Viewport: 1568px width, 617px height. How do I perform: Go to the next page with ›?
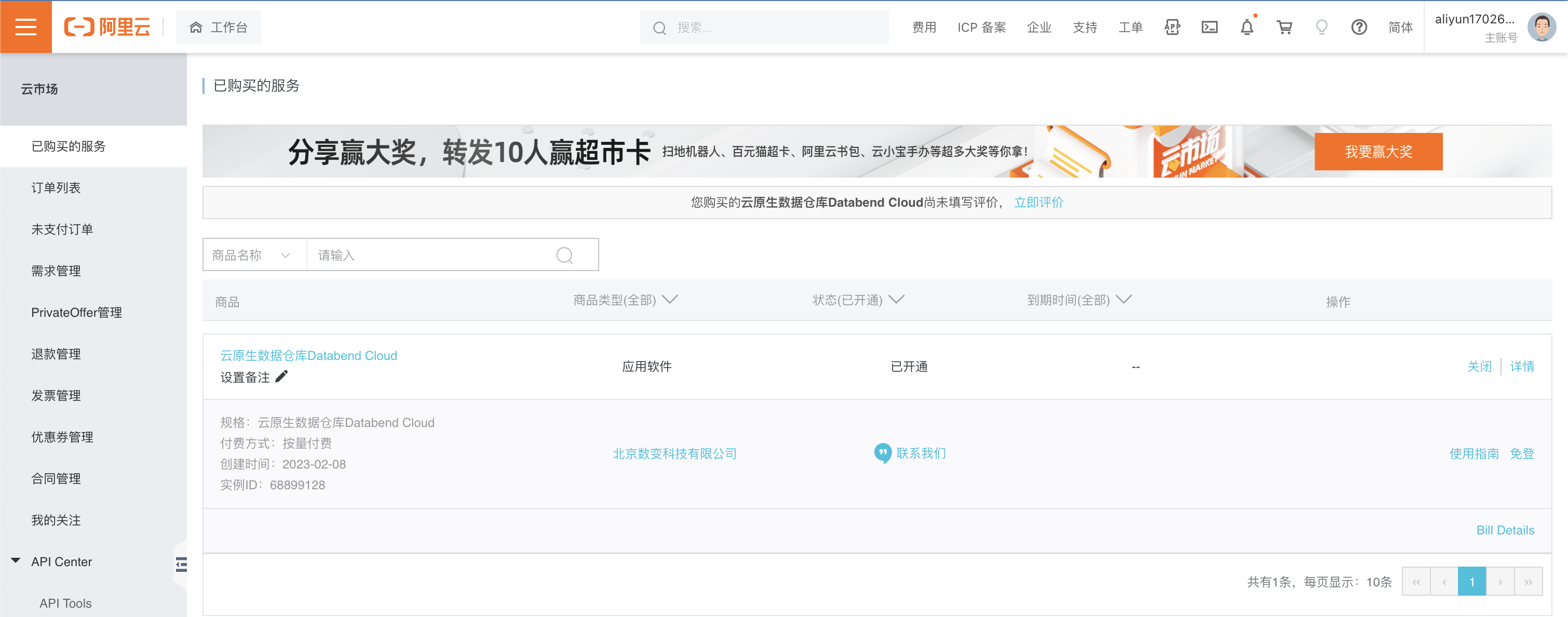(x=1500, y=581)
